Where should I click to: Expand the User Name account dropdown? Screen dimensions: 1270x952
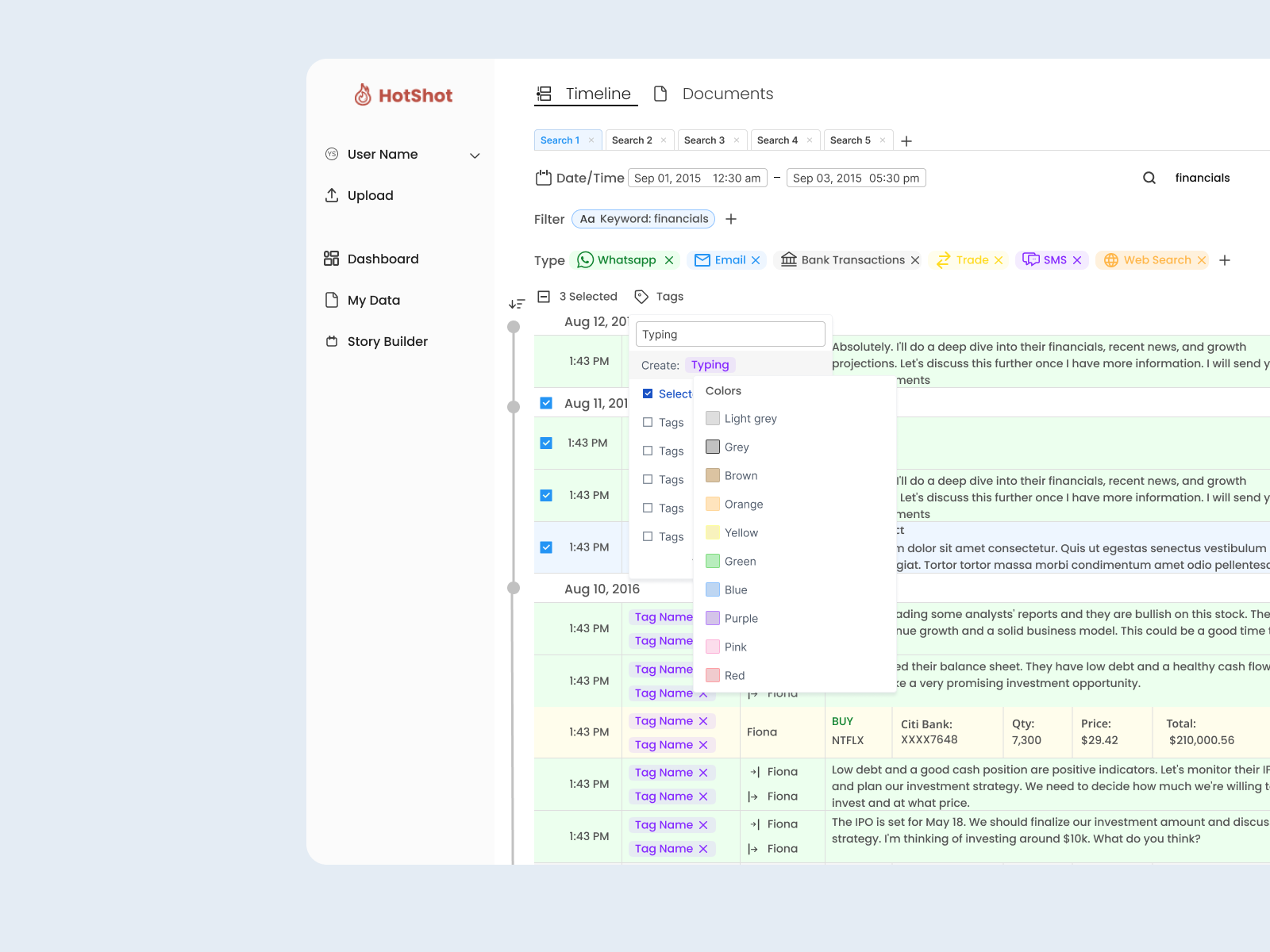click(475, 155)
